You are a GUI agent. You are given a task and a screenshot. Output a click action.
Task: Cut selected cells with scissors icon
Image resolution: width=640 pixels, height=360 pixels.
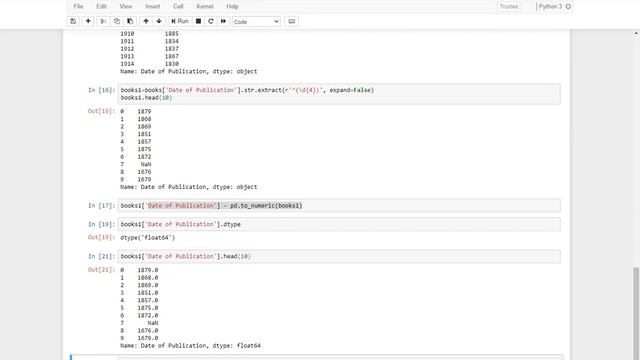(x=103, y=21)
